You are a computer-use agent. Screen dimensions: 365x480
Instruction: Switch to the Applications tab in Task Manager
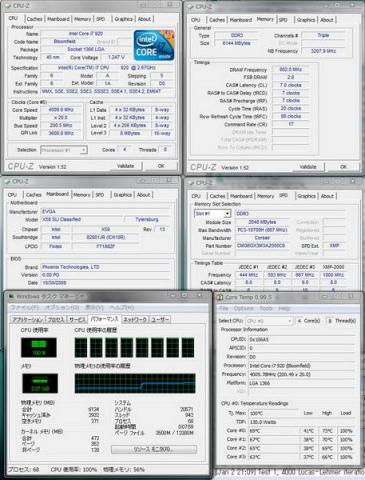[28, 319]
